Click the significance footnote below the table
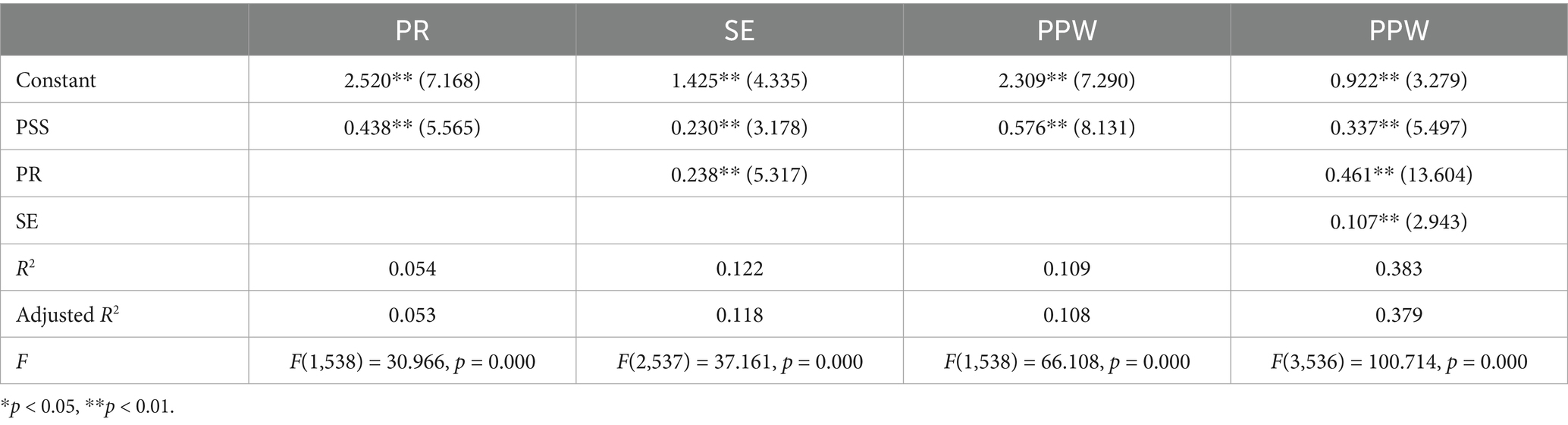 pos(87,407)
